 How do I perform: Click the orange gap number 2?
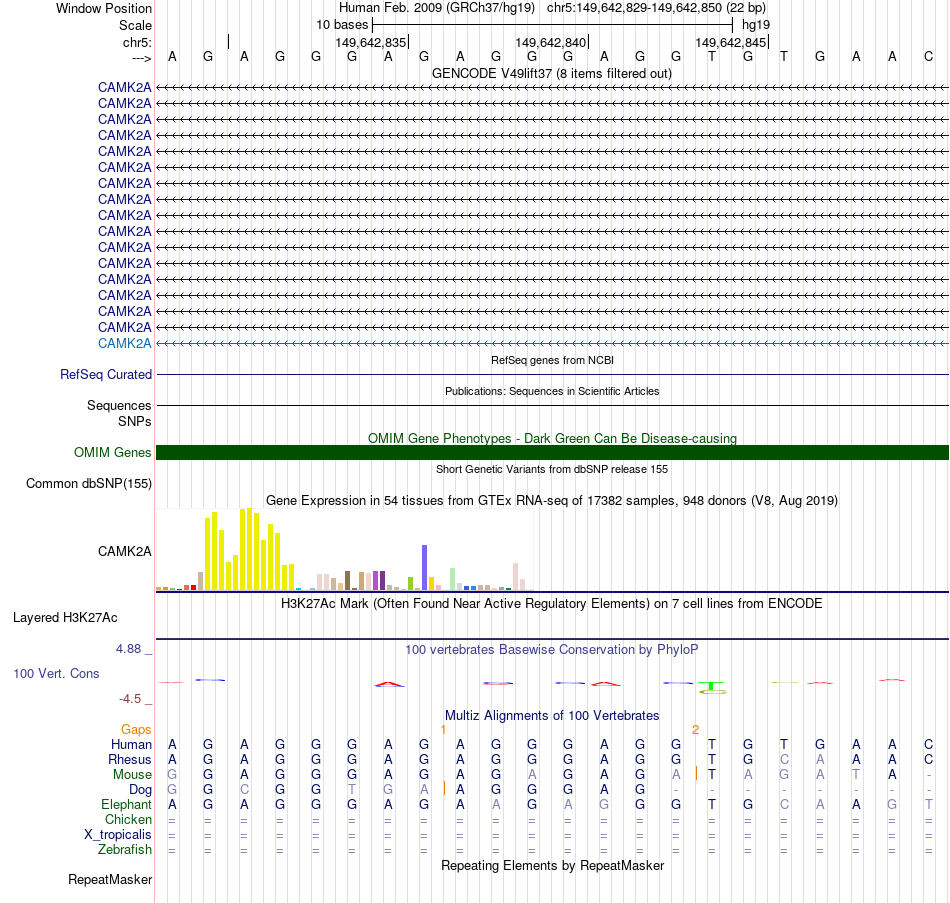coord(696,730)
